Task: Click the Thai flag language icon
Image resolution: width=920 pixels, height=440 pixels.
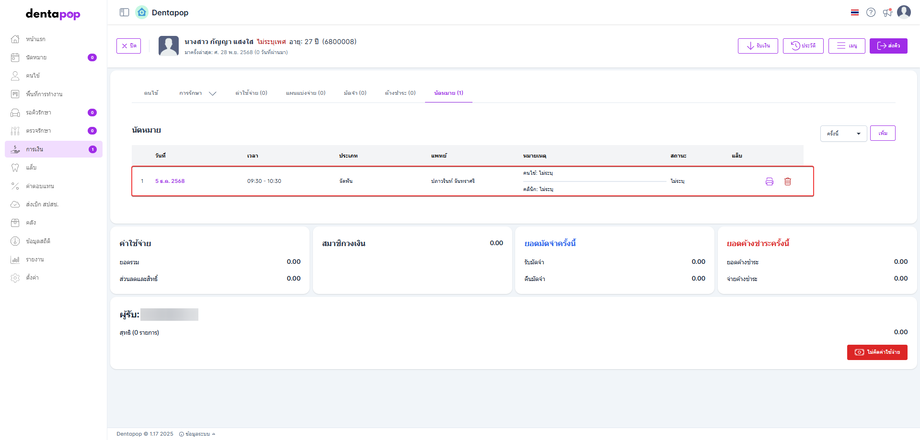Action: click(x=854, y=13)
